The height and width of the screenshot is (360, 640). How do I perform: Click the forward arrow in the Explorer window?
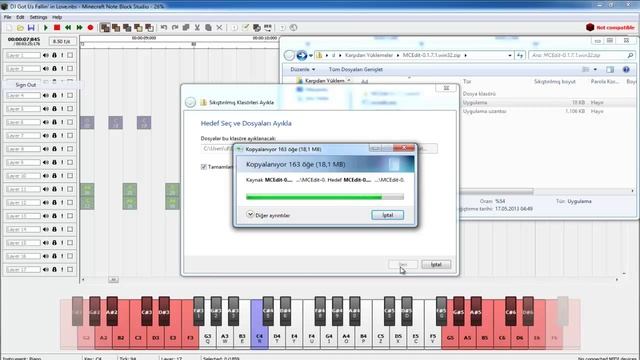pyautogui.click(x=302, y=55)
